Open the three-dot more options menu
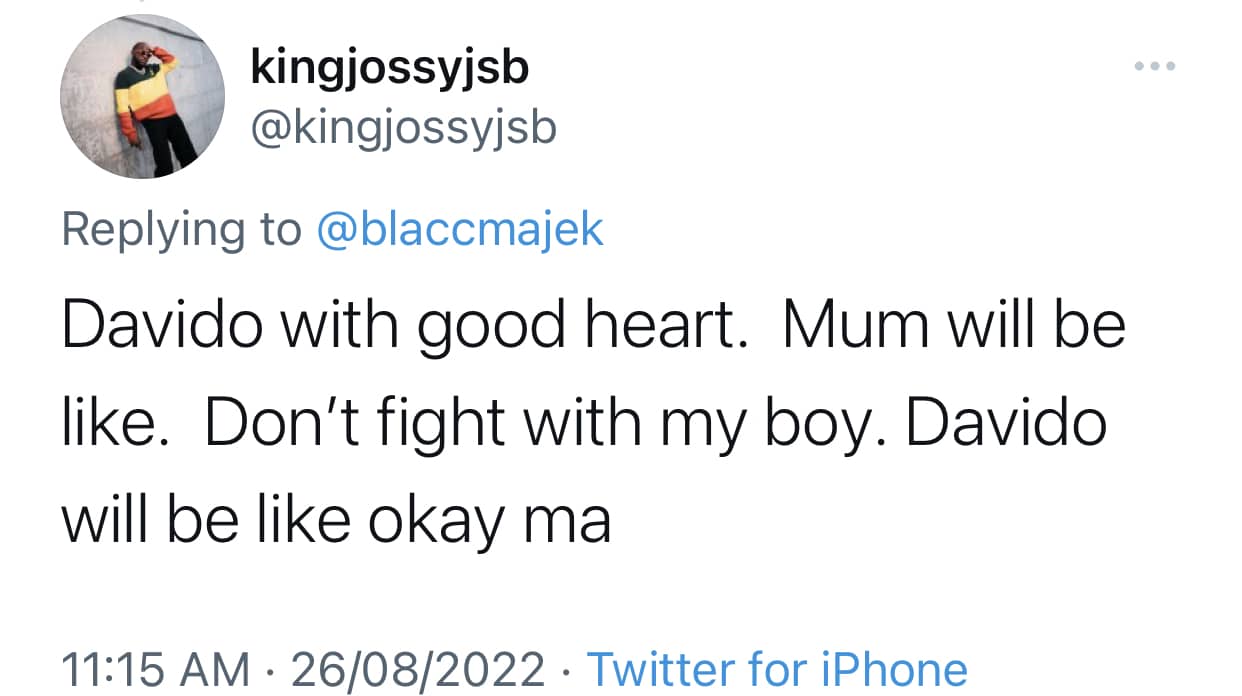Image resolution: width=1242 pixels, height=696 pixels. (1155, 67)
